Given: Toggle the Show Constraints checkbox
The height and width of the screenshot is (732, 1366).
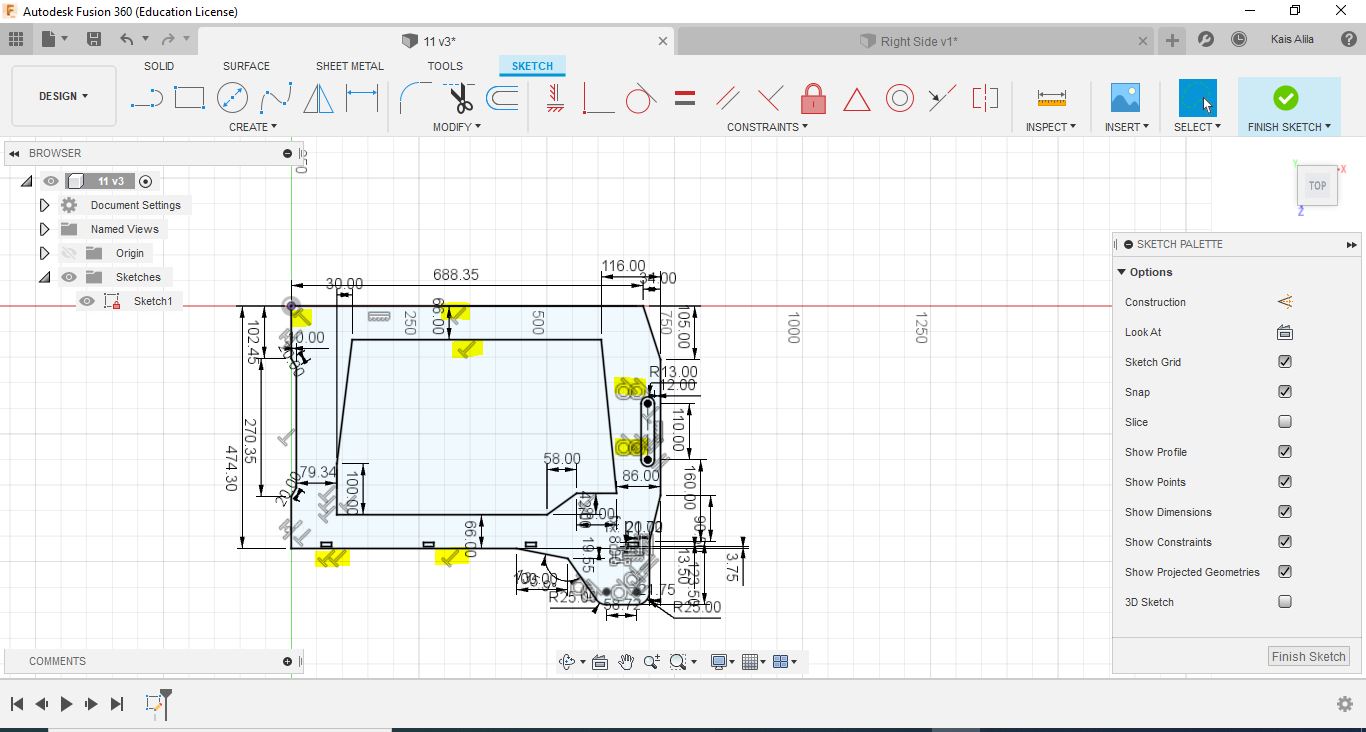Looking at the screenshot, I should [x=1285, y=542].
